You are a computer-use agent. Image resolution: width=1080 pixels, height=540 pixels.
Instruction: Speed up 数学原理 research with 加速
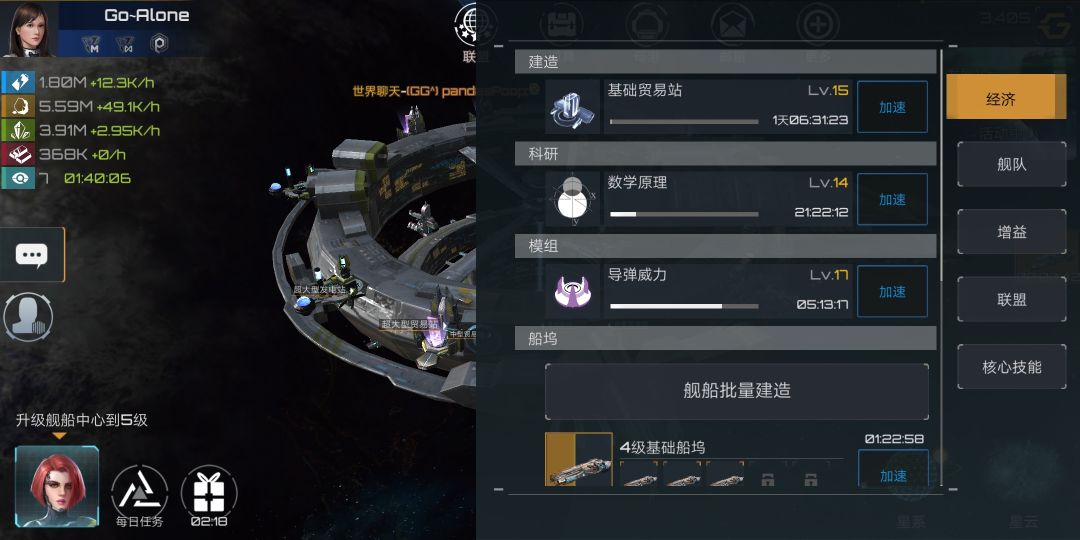[892, 200]
